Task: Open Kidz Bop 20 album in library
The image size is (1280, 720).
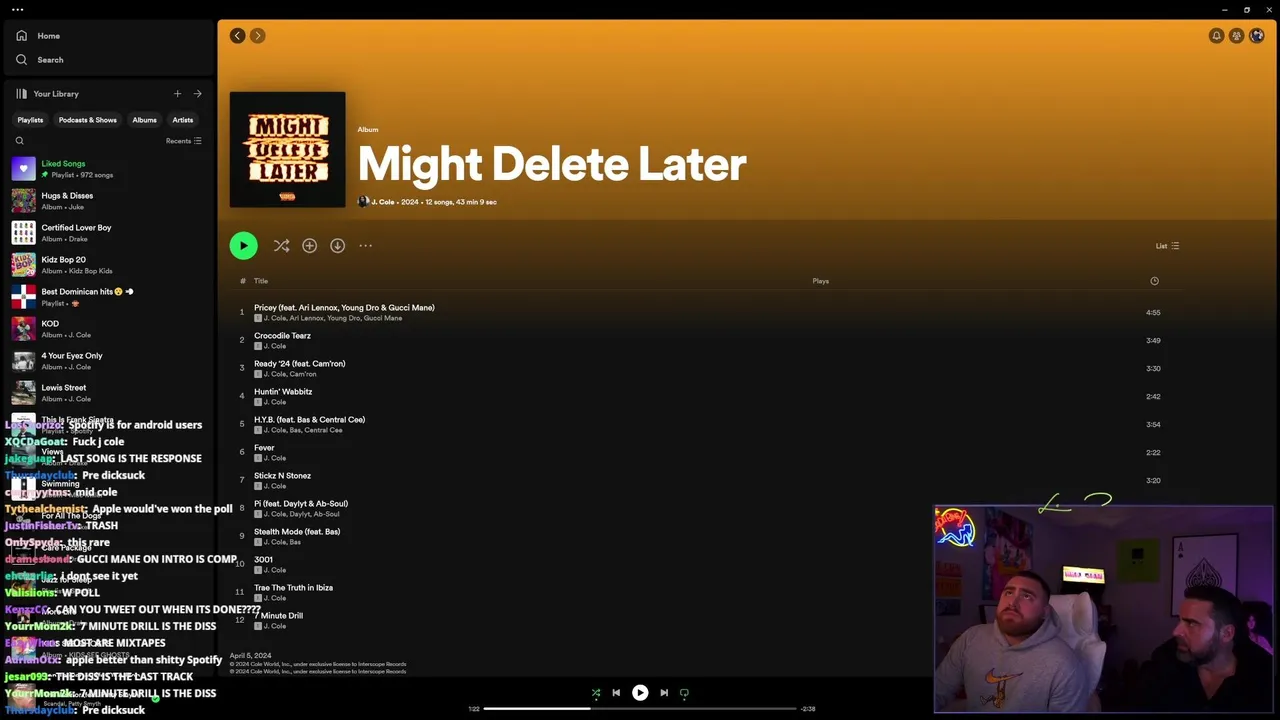Action: coord(107,265)
